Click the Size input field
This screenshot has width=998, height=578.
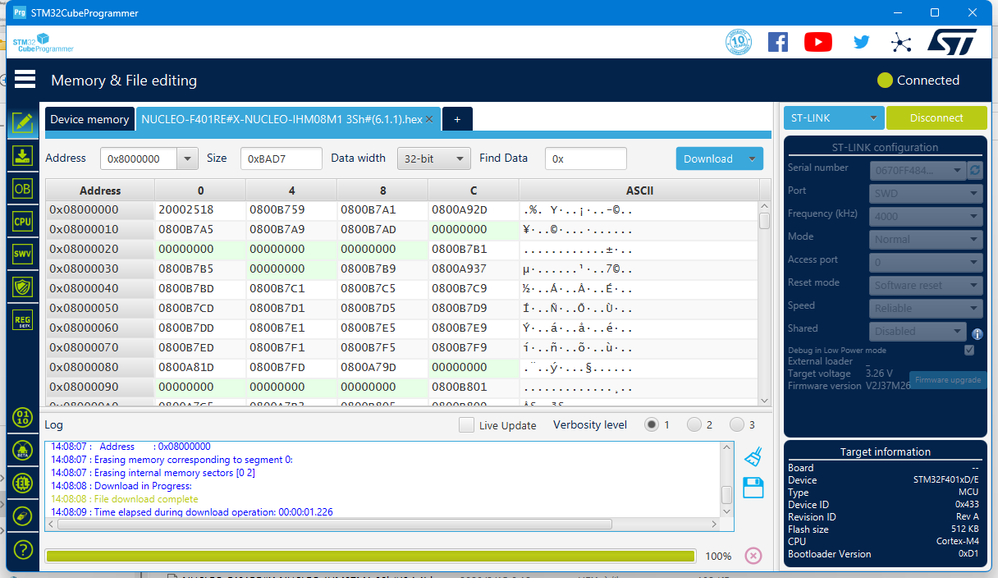tap(281, 159)
